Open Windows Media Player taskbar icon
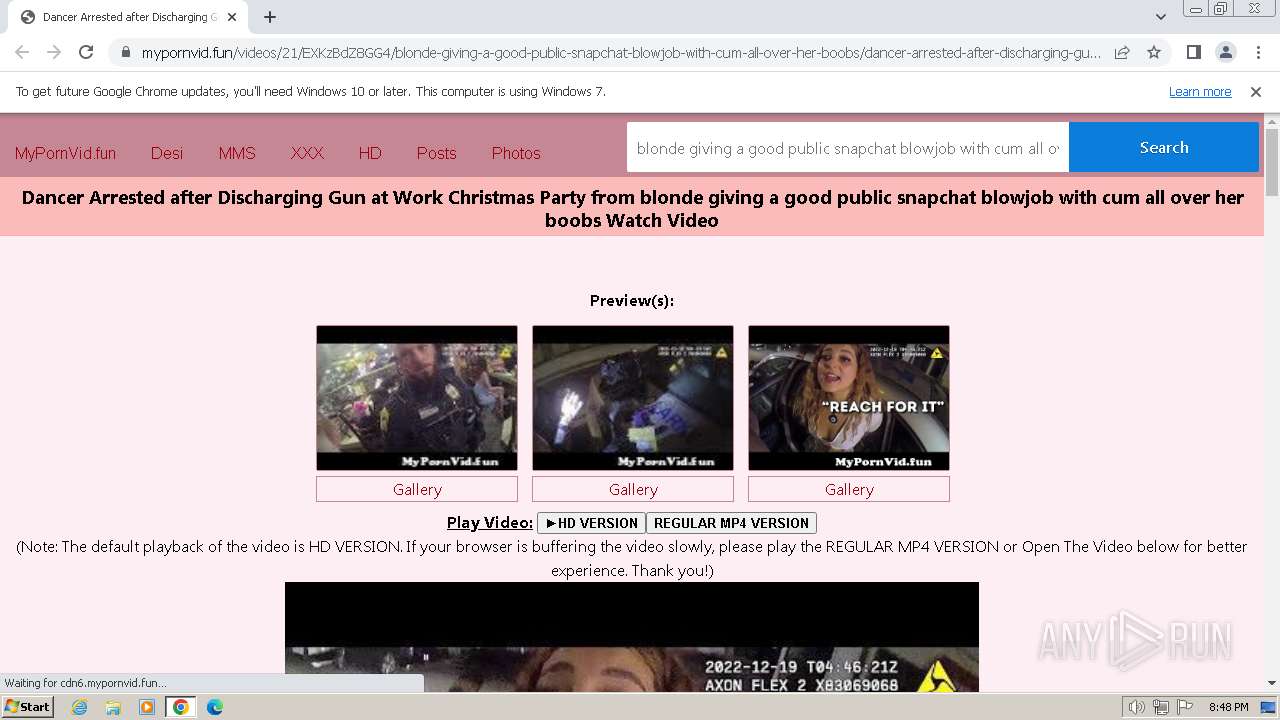The width and height of the screenshot is (1280, 720). pos(147,707)
